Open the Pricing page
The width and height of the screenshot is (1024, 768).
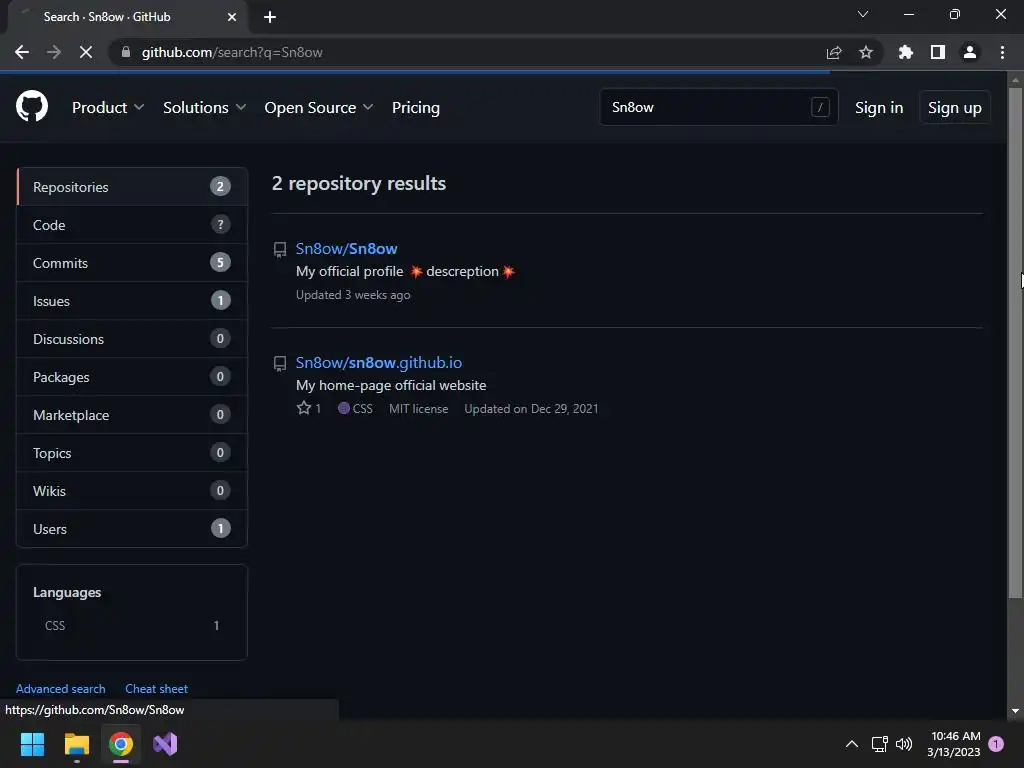[x=415, y=107]
